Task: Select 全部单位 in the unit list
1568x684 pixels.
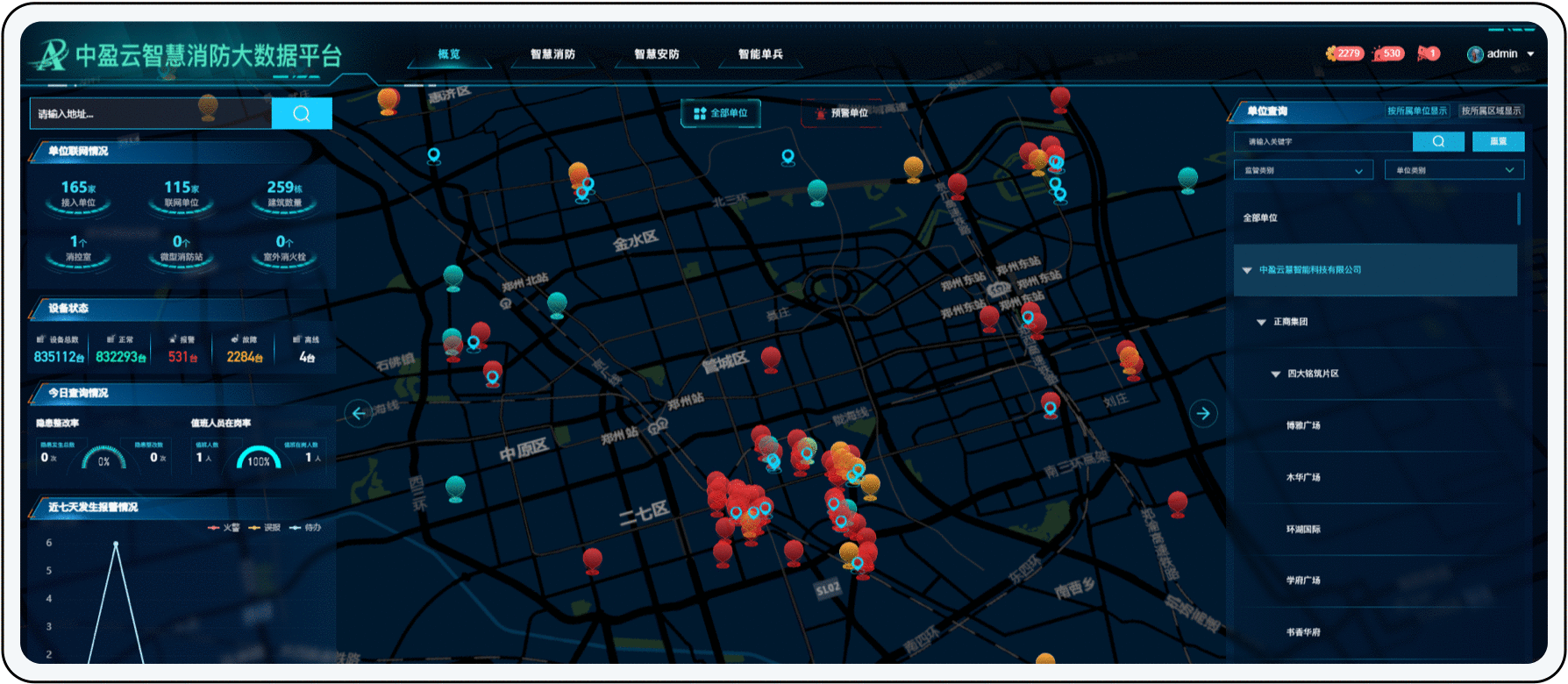Action: [1375, 217]
